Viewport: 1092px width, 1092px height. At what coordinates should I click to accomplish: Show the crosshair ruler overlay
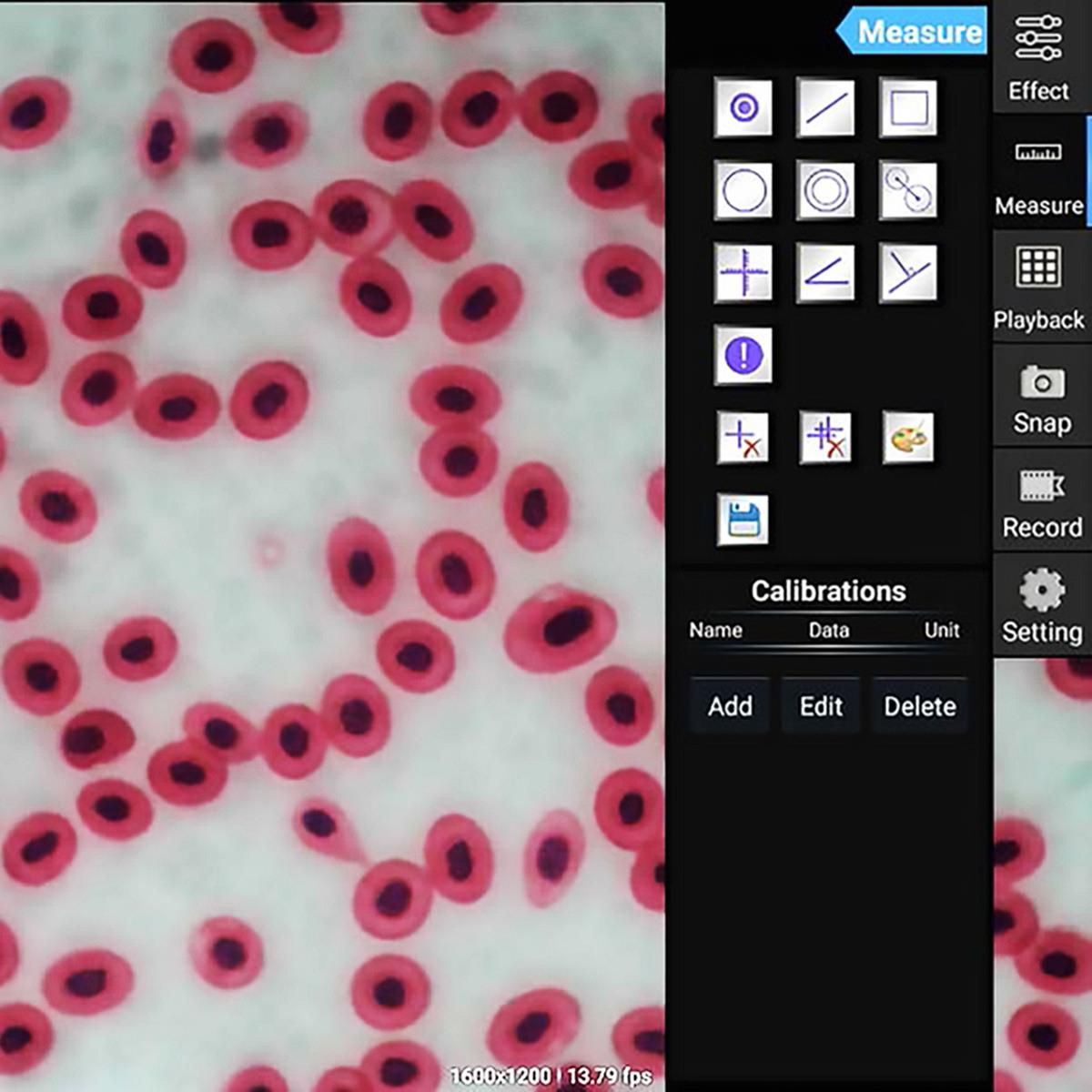coord(743,273)
